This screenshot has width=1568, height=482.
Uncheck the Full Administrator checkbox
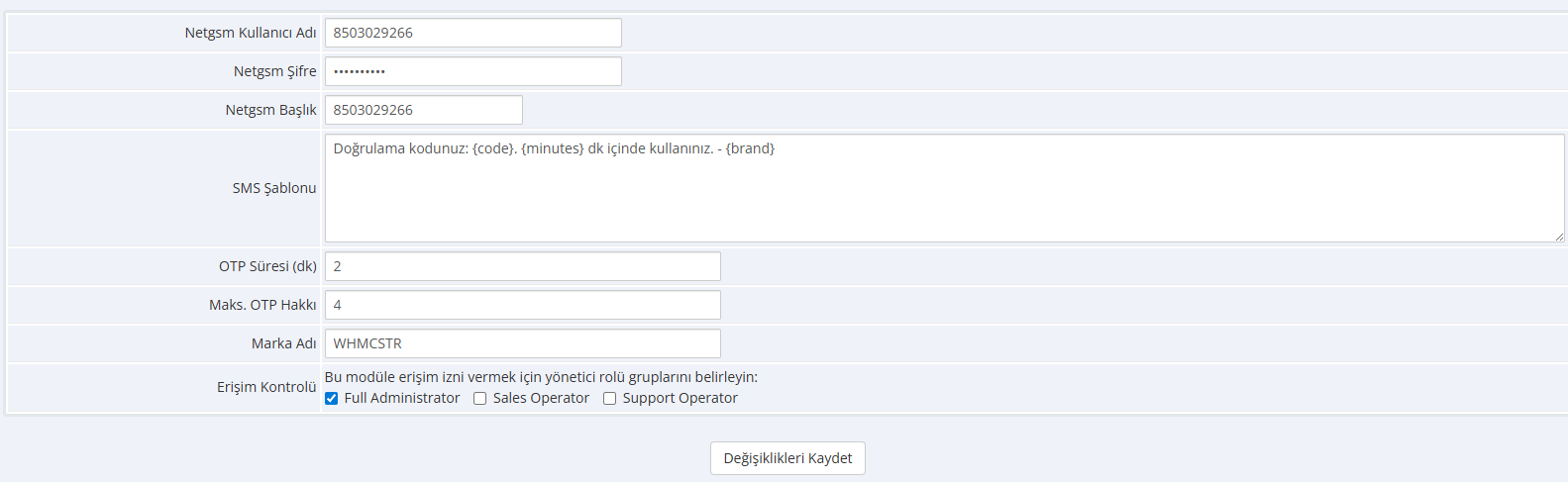(332, 398)
